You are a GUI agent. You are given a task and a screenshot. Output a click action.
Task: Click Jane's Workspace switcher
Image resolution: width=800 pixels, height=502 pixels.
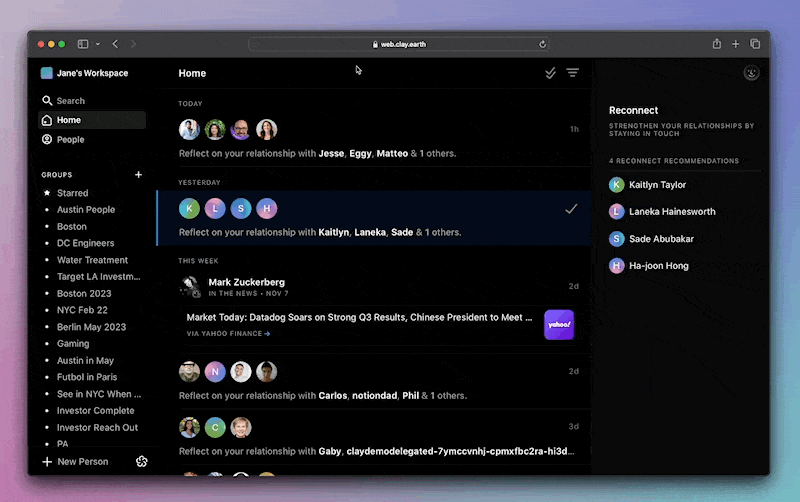[85, 73]
